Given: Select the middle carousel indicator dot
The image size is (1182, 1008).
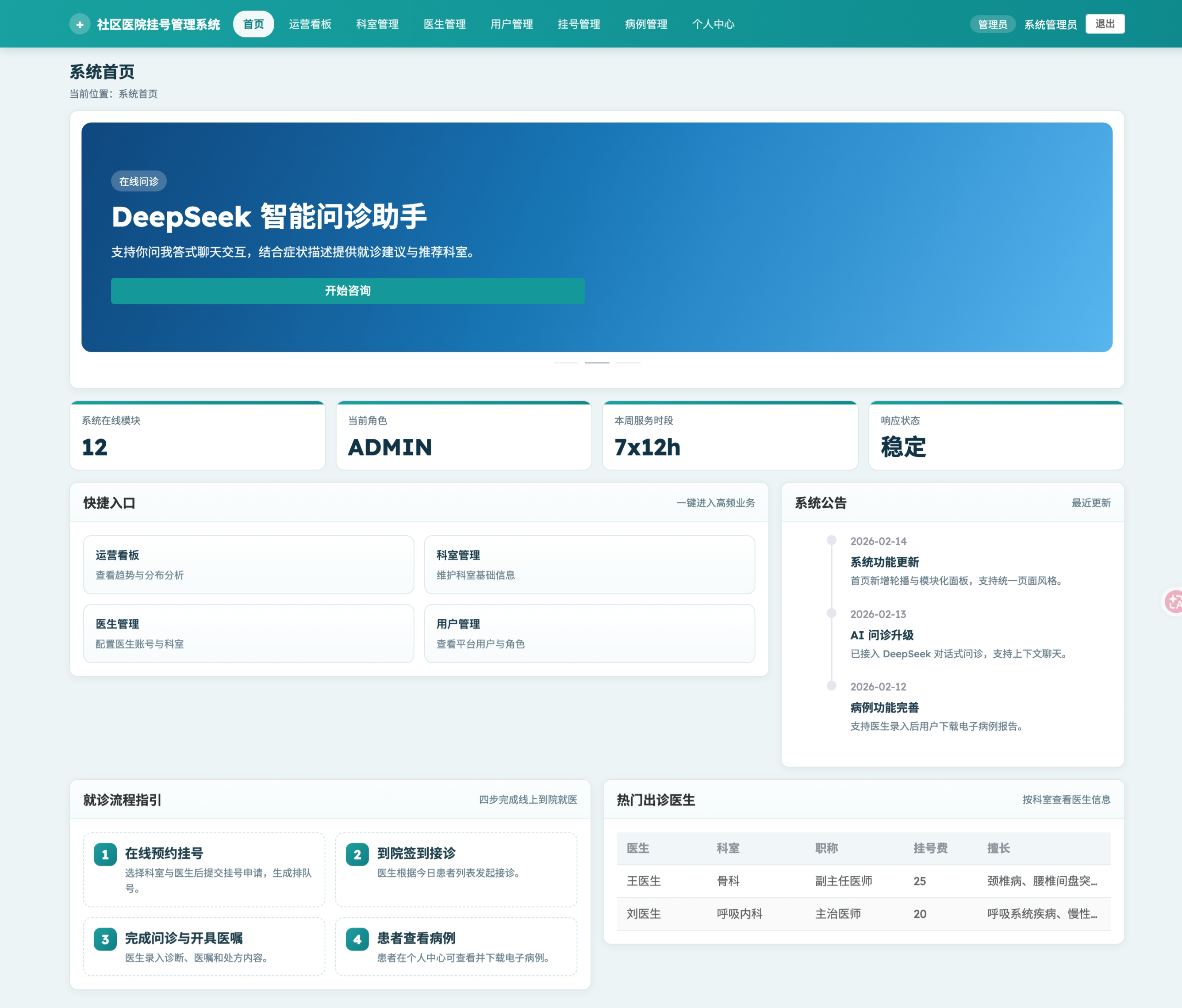Looking at the screenshot, I should point(597,362).
